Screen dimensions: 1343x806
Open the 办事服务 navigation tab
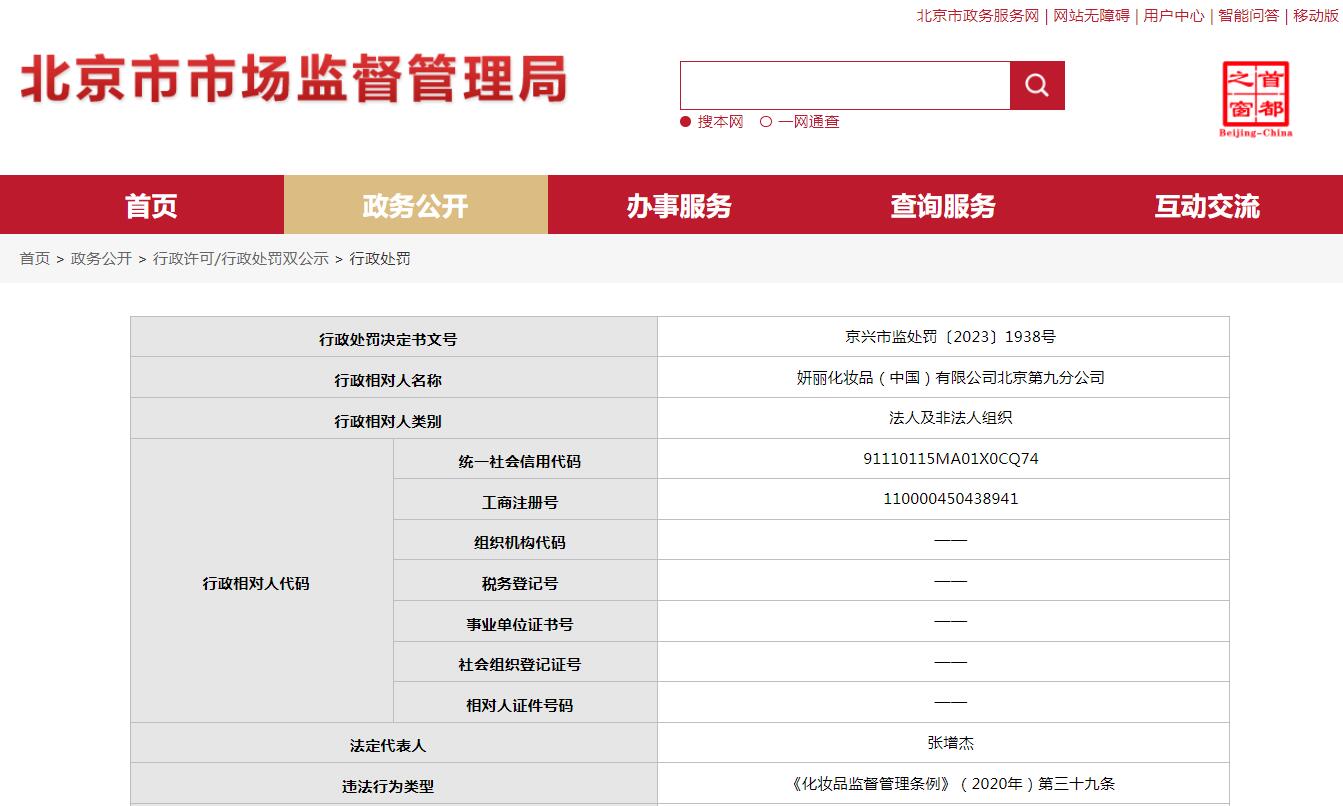[680, 205]
